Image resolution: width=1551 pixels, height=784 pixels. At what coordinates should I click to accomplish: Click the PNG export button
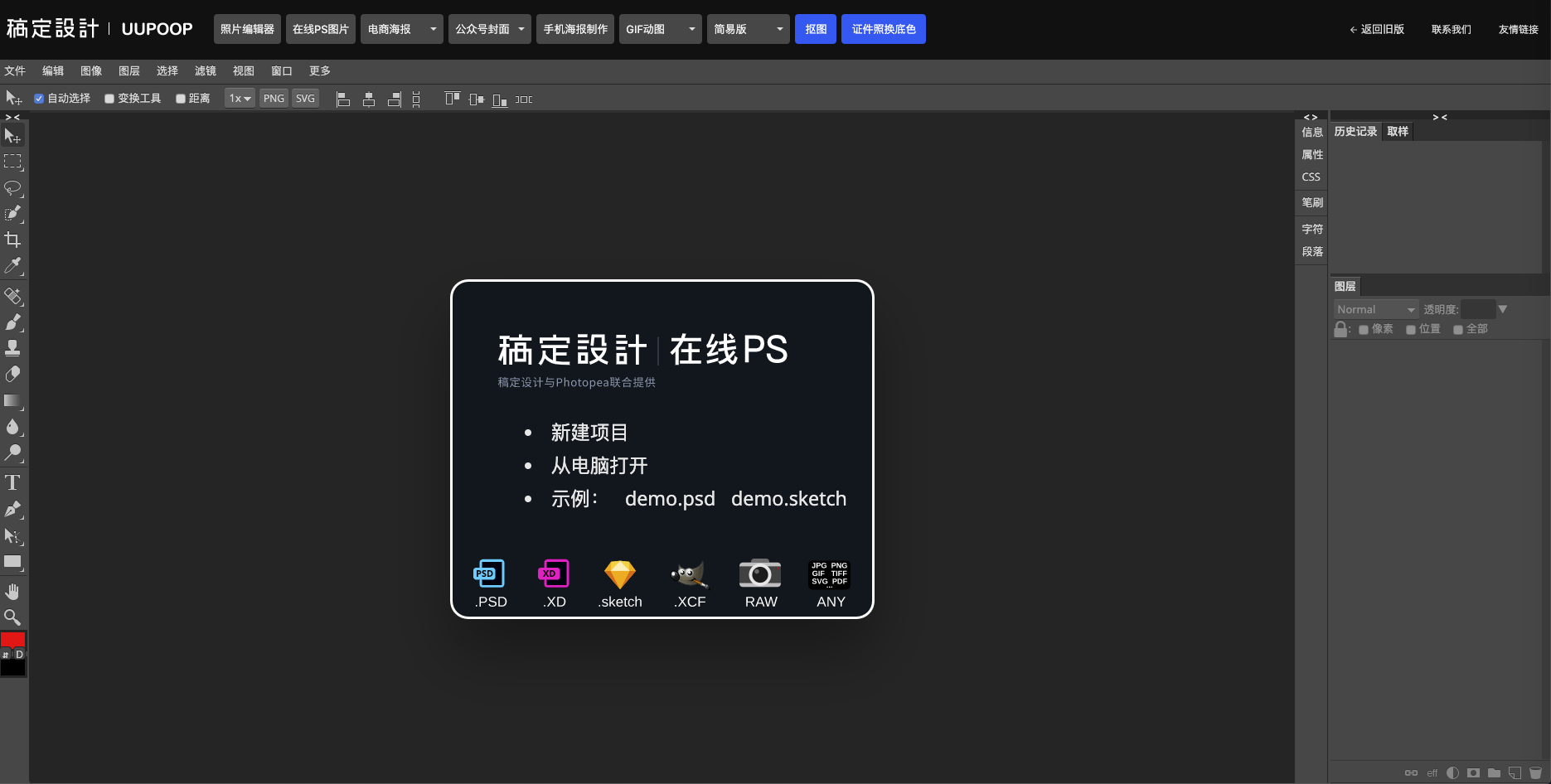(274, 99)
